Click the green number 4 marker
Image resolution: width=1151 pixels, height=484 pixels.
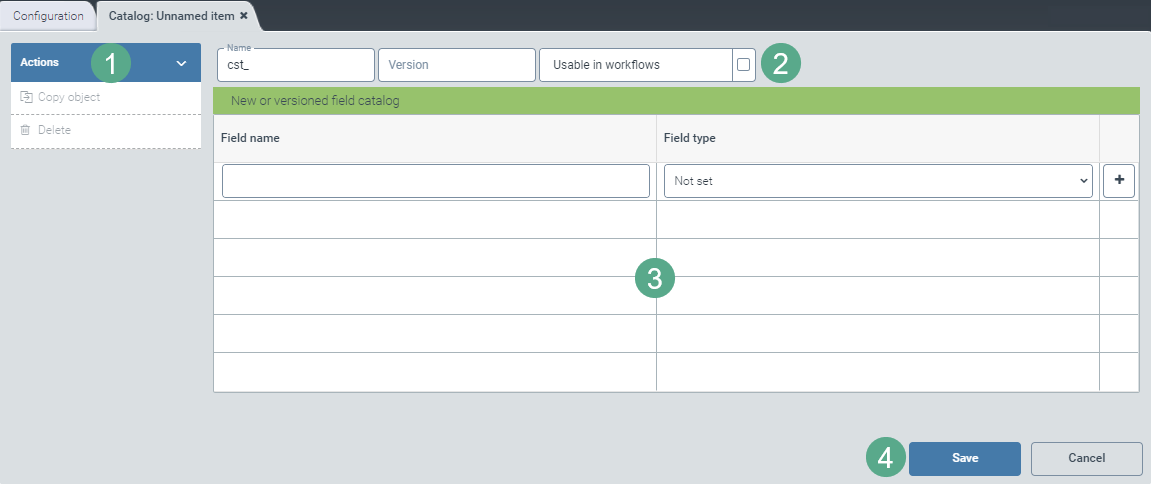coord(887,457)
